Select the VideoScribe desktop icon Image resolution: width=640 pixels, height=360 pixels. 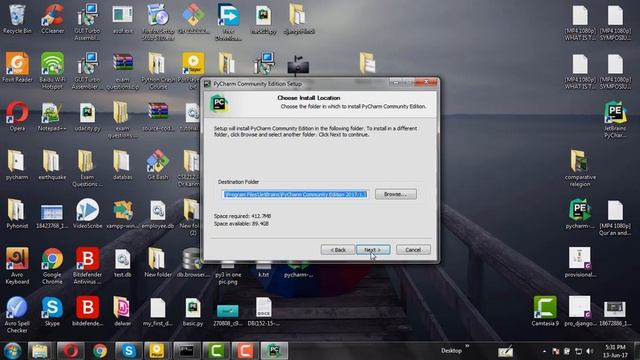87,213
